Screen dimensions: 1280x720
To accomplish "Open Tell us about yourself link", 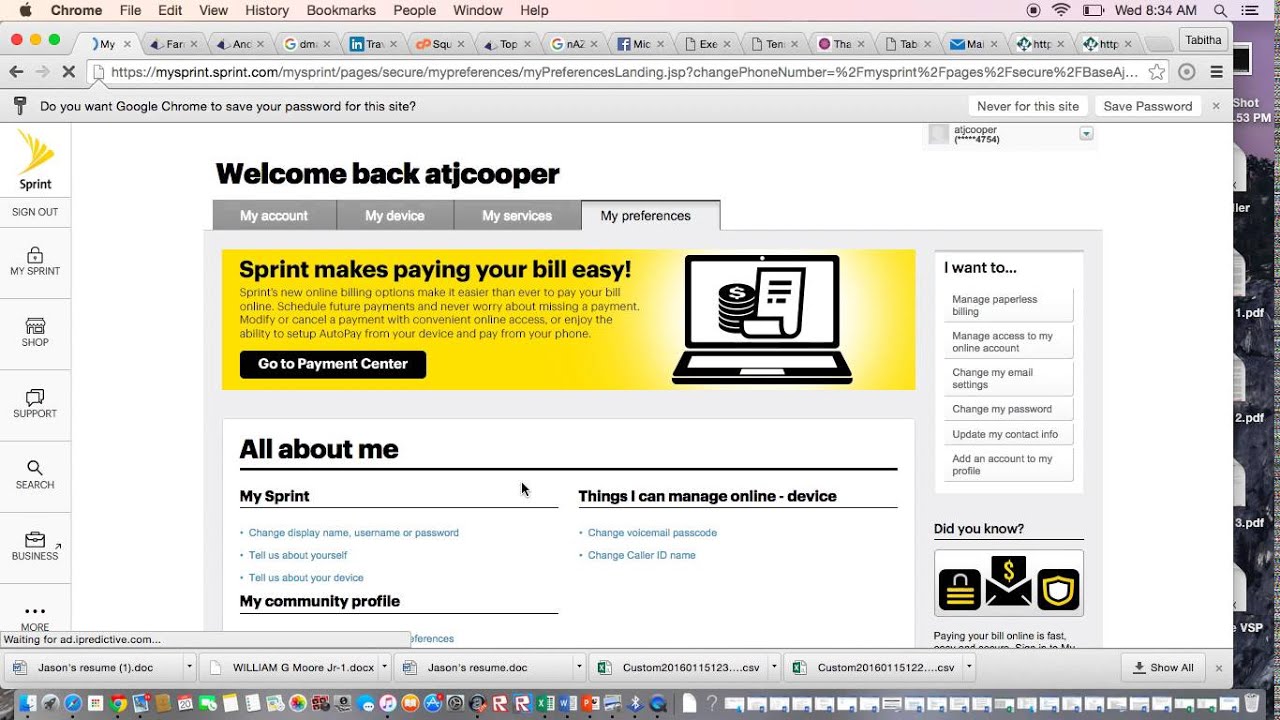I will (x=298, y=555).
